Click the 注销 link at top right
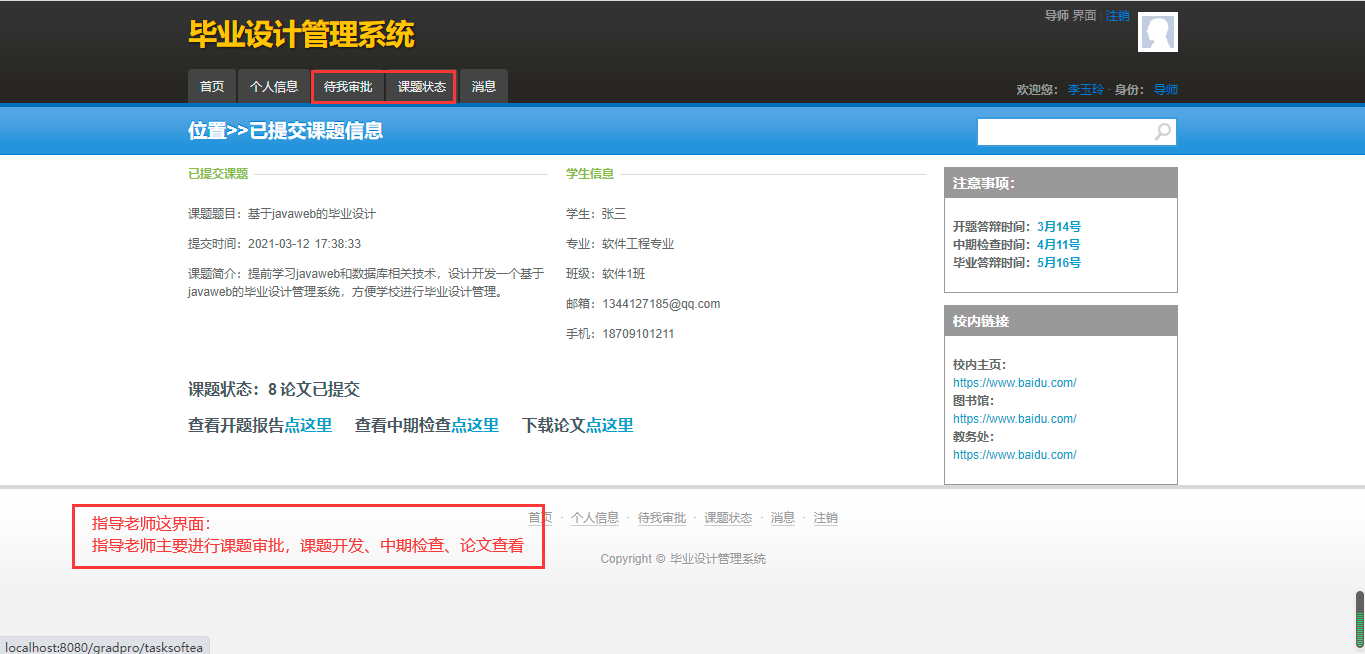 [1117, 16]
